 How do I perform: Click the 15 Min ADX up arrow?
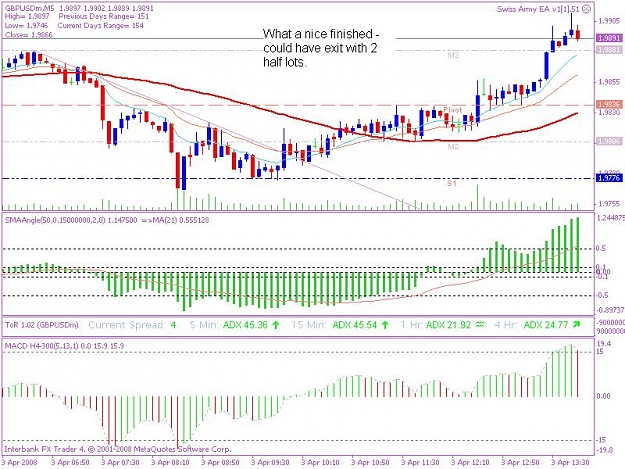[385, 325]
